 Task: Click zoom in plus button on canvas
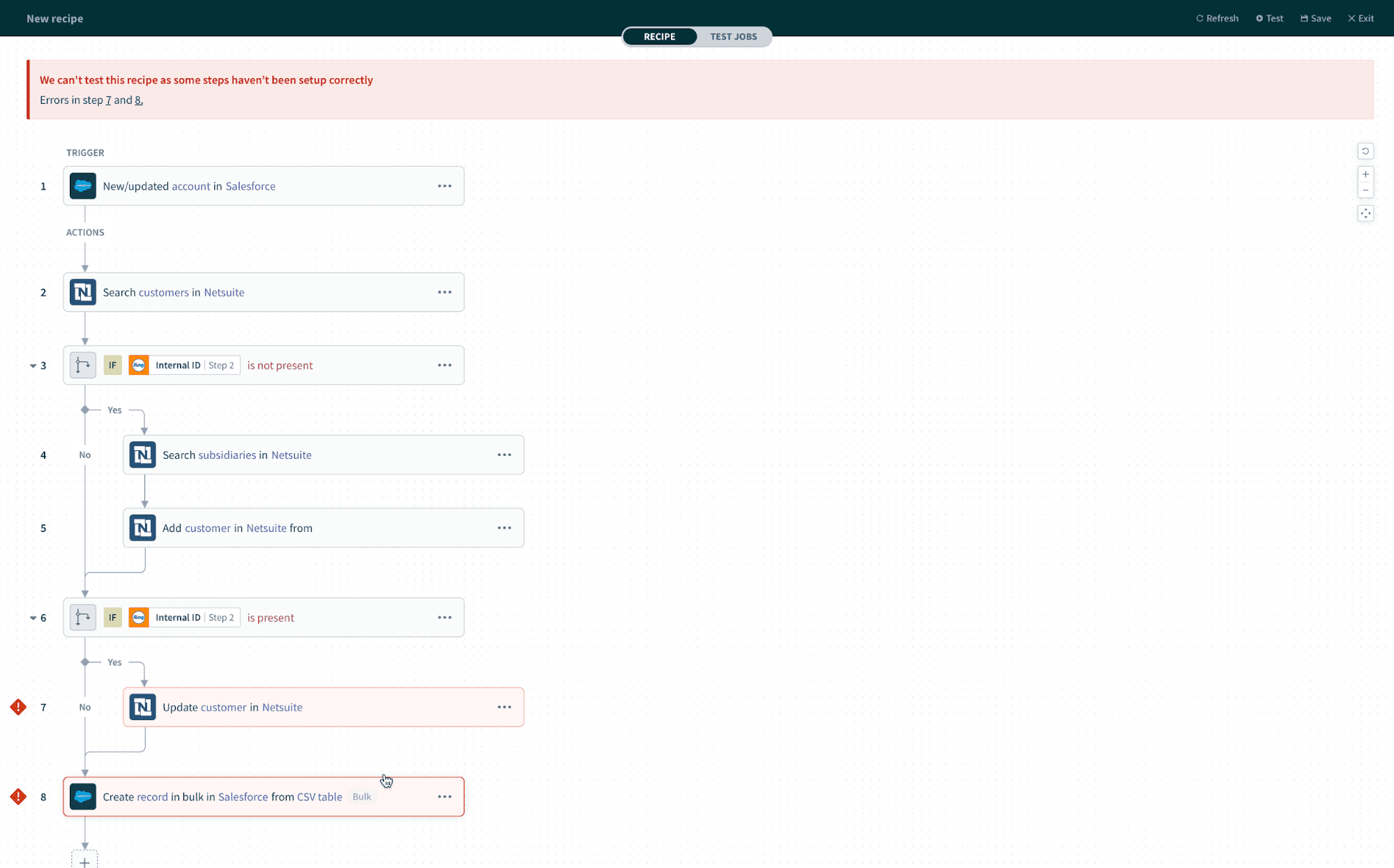point(1365,174)
